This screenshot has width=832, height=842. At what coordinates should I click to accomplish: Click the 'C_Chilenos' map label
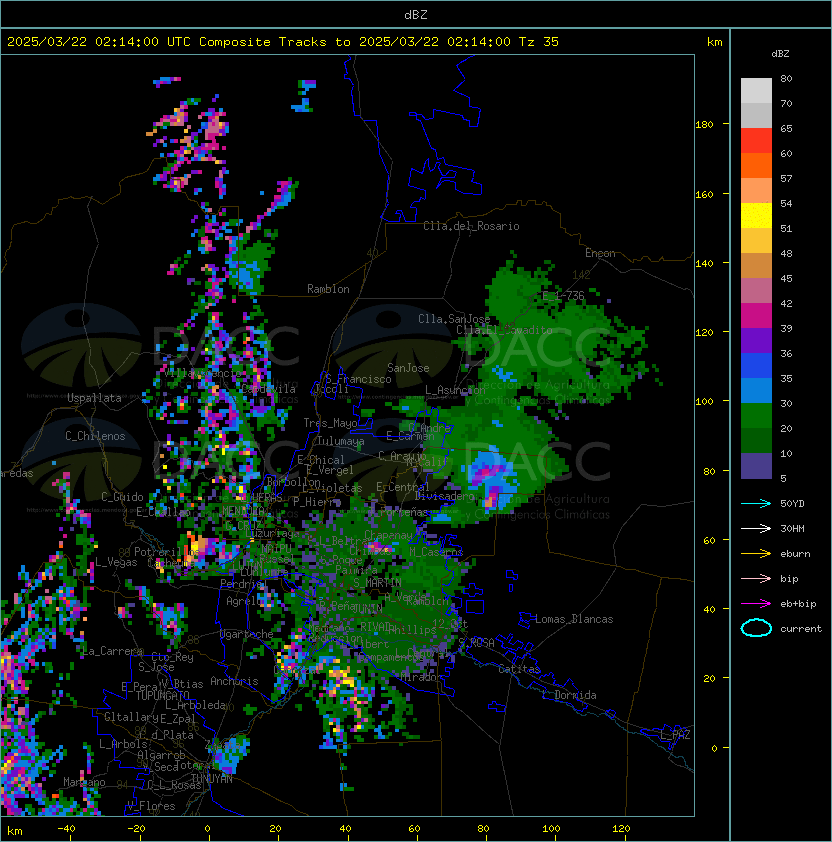tap(95, 436)
